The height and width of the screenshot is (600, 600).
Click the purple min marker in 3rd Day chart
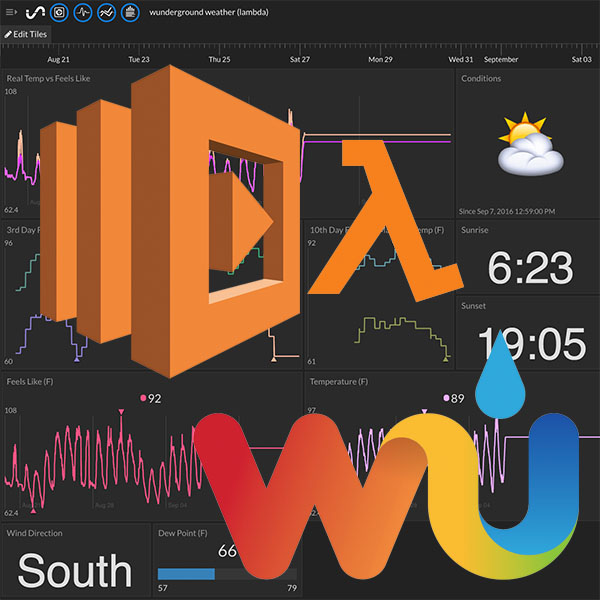coord(77,359)
